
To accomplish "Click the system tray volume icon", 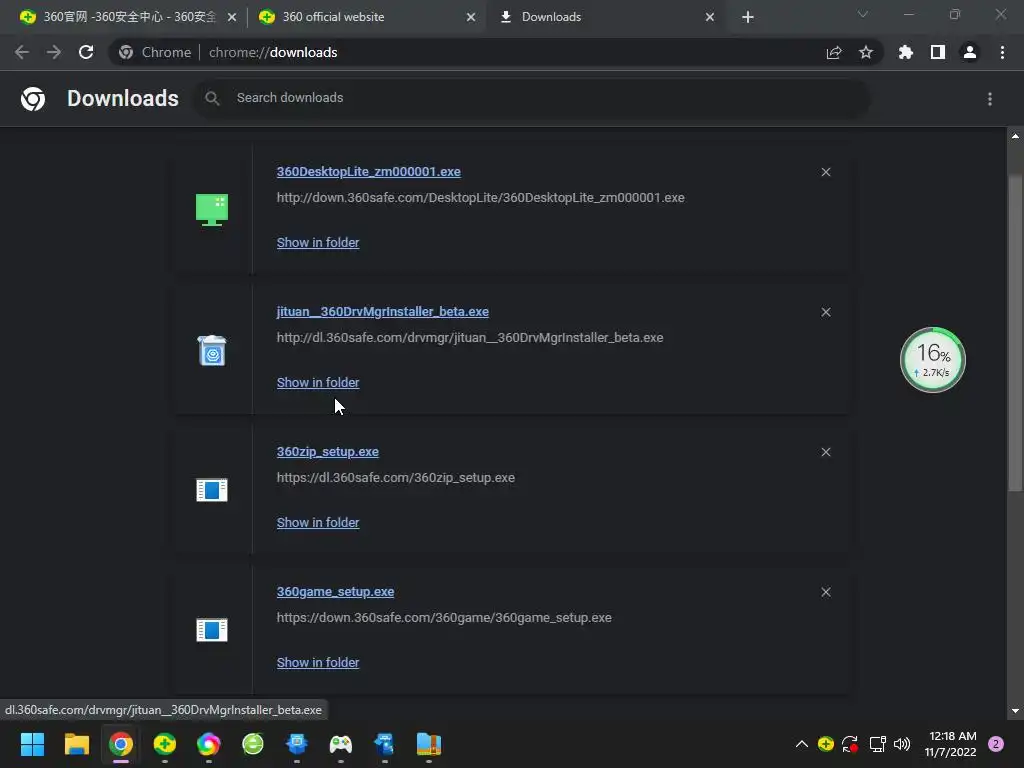I will point(902,744).
